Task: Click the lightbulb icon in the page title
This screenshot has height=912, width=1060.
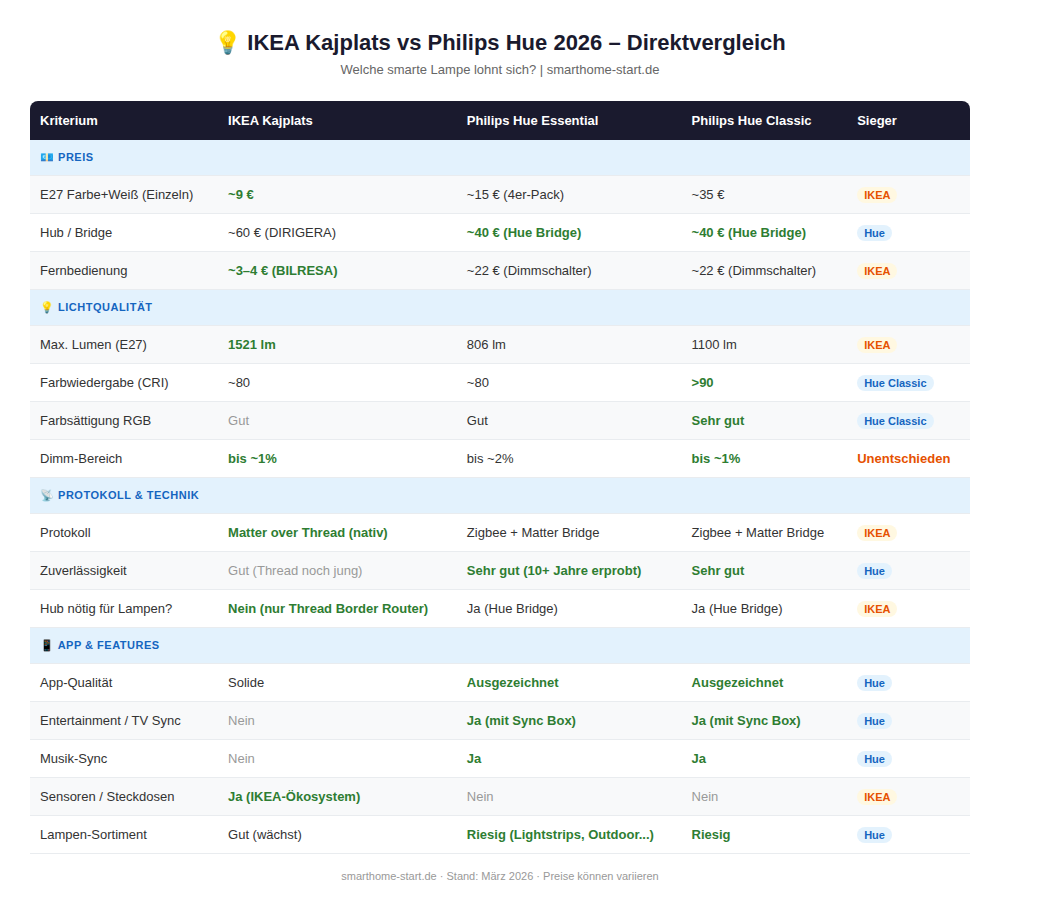Action: pos(227,42)
